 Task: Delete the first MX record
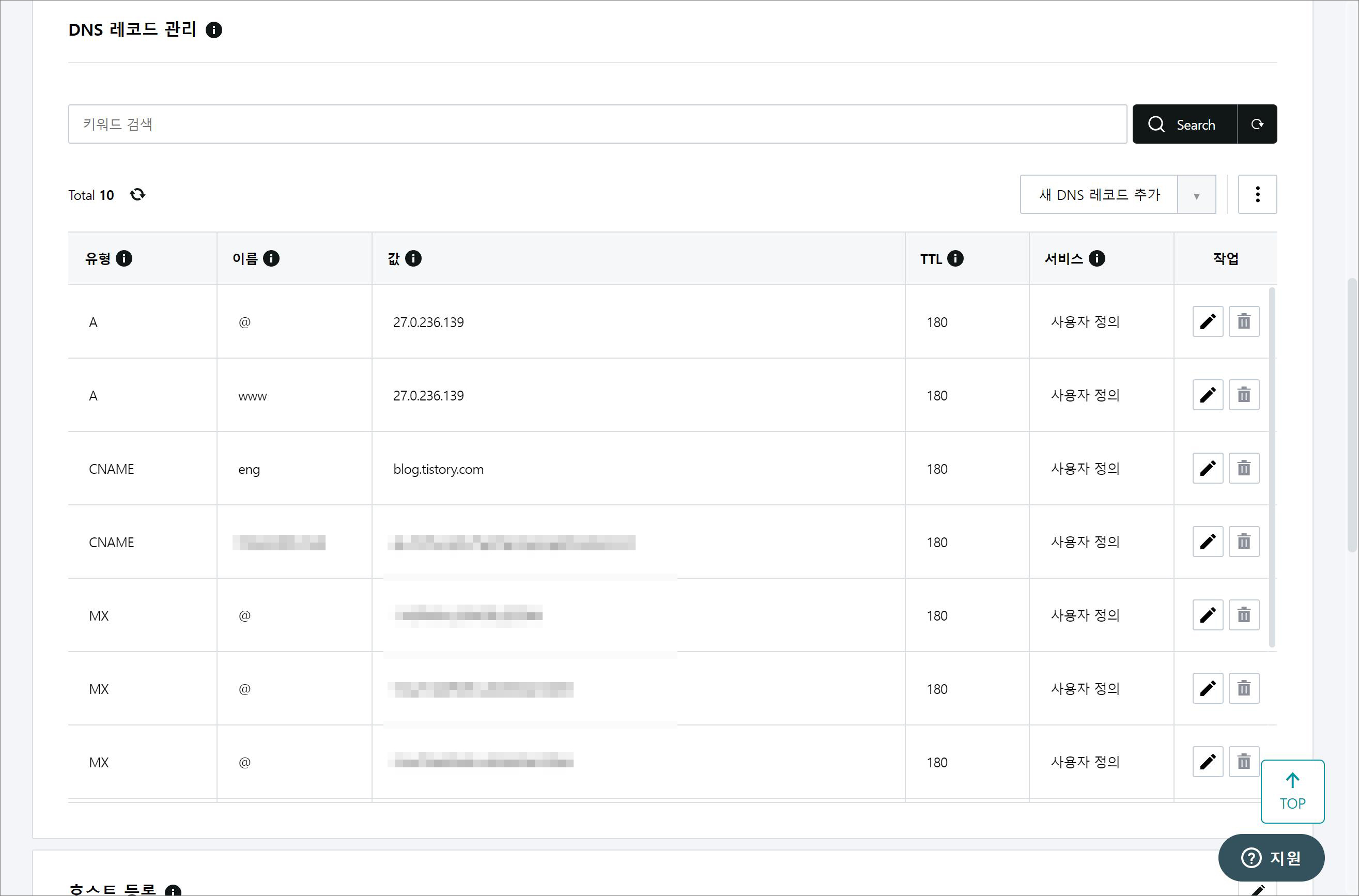pyautogui.click(x=1244, y=615)
